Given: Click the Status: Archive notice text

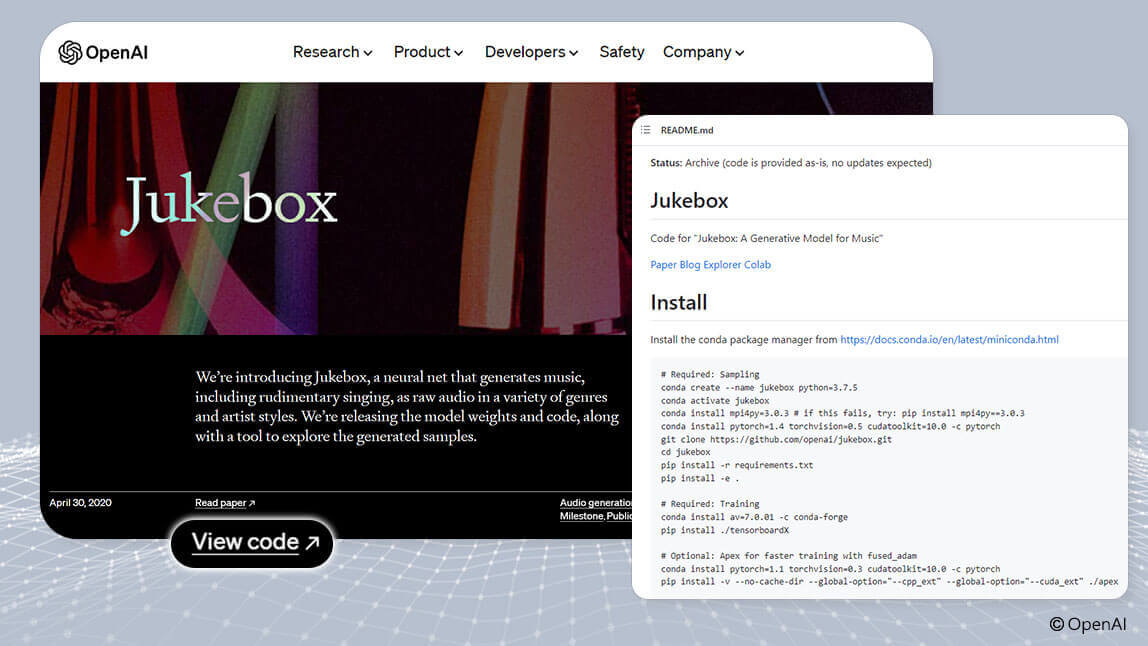Looking at the screenshot, I should point(791,163).
